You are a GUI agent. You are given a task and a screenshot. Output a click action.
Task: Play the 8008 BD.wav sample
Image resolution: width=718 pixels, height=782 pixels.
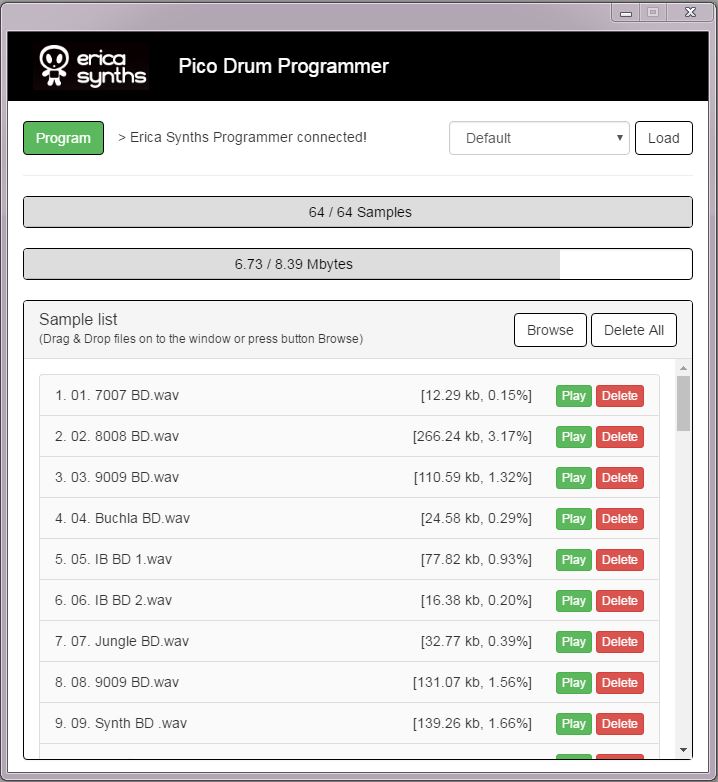point(574,437)
